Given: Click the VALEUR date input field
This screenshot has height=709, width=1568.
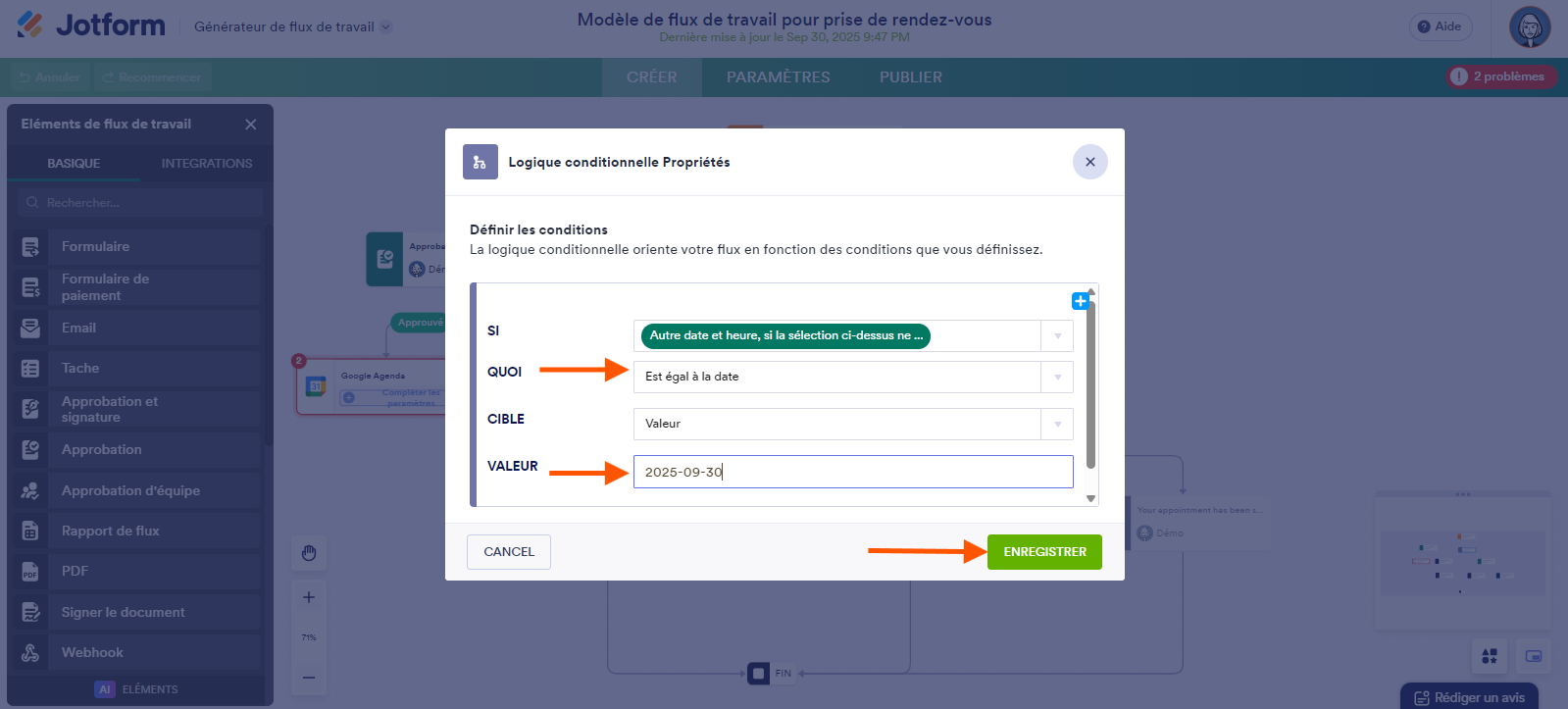Looking at the screenshot, I should pos(853,472).
